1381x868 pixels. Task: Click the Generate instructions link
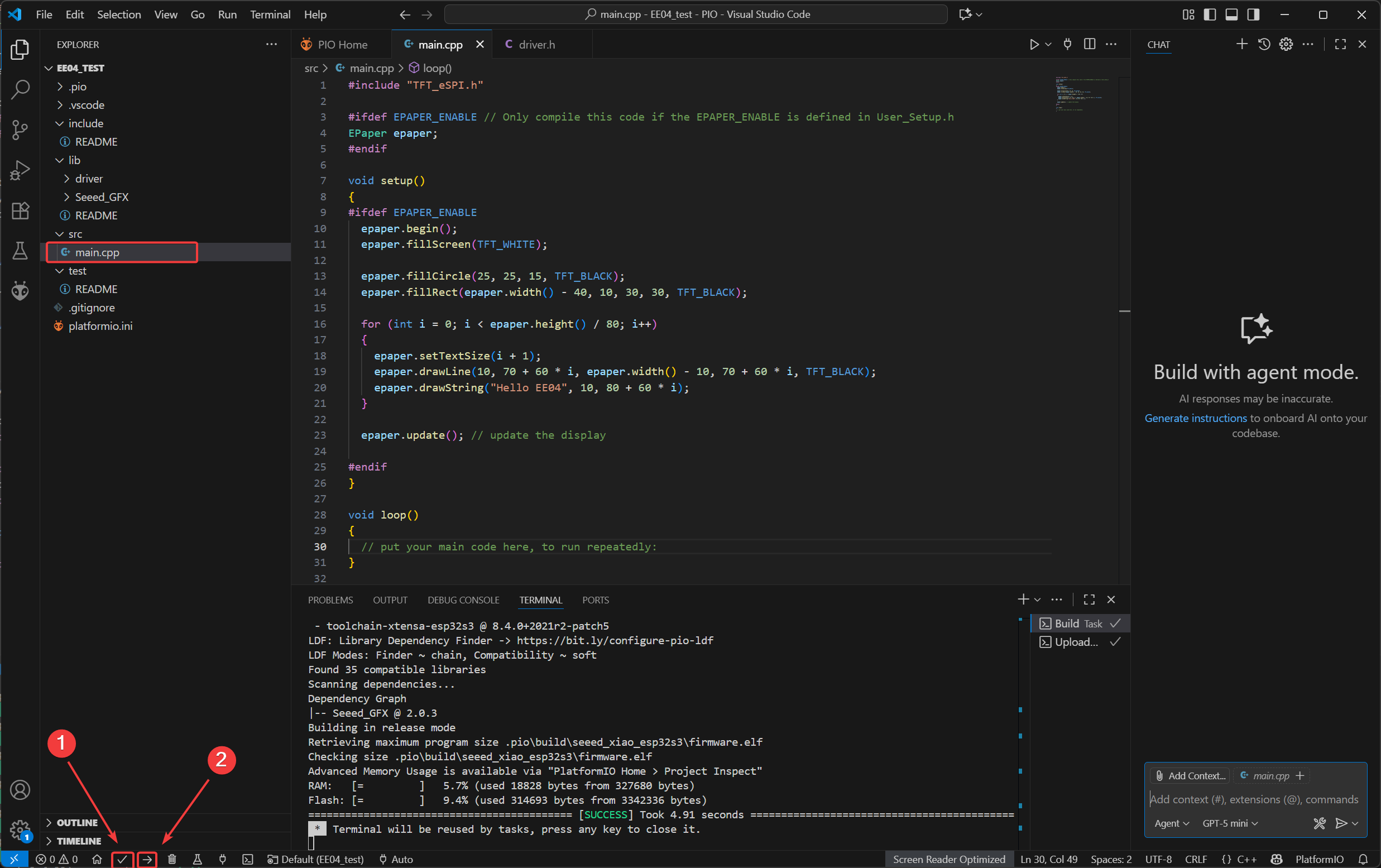pyautogui.click(x=1195, y=418)
